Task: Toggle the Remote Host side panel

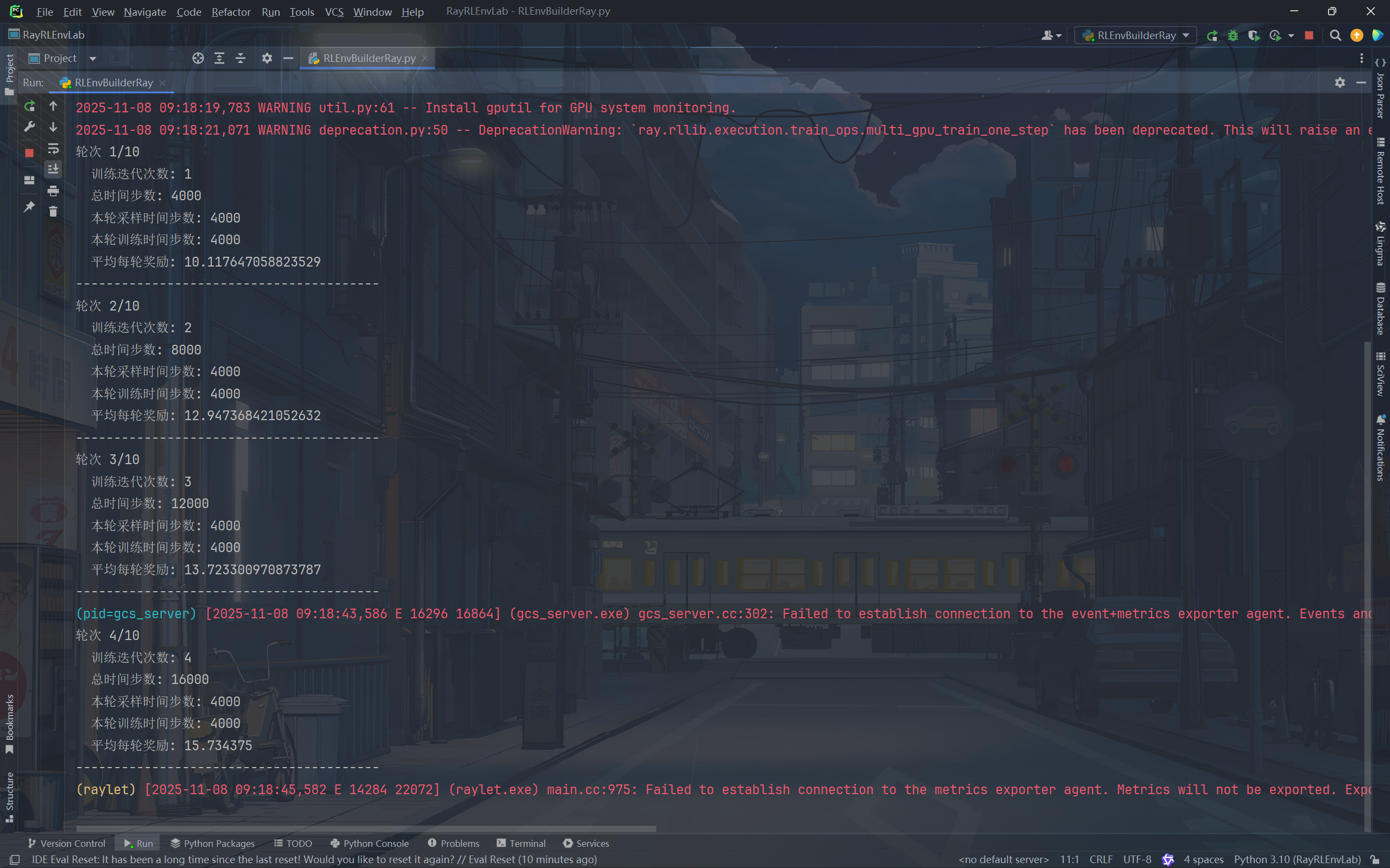Action: 1380,170
